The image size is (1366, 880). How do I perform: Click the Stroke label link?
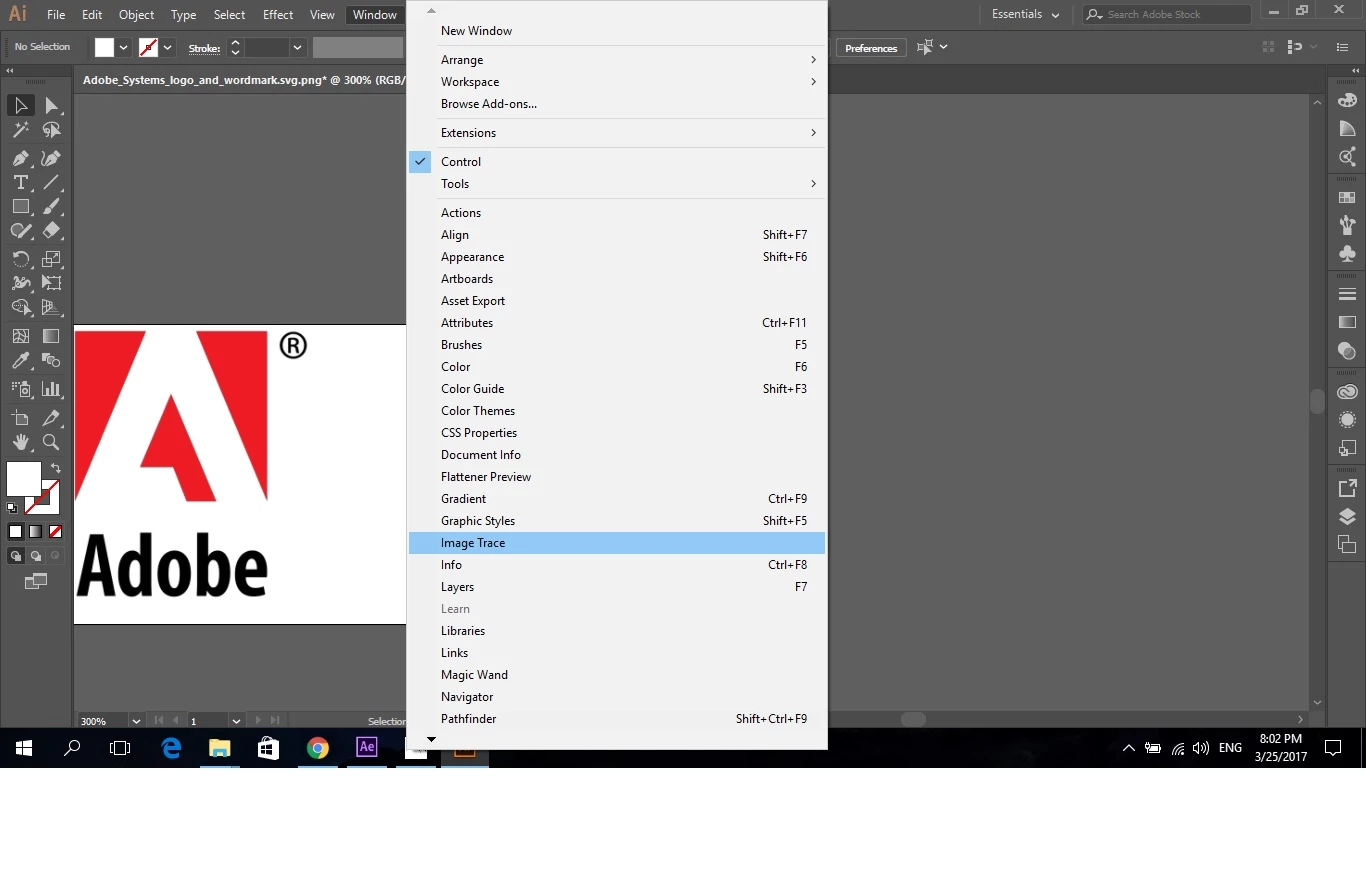point(204,48)
